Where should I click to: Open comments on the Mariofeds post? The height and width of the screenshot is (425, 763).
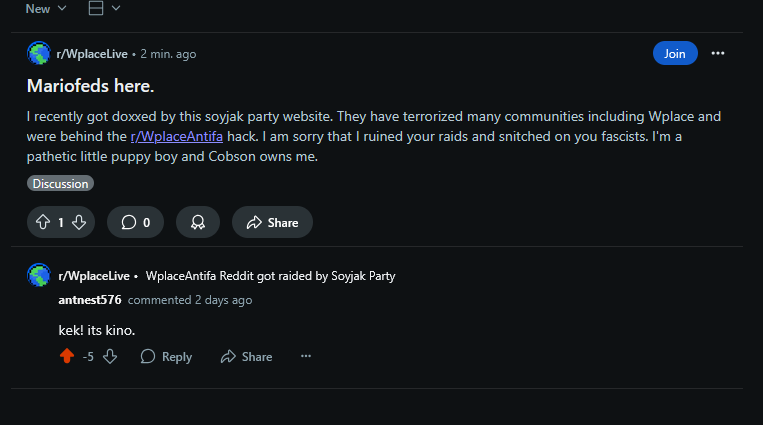tap(135, 222)
